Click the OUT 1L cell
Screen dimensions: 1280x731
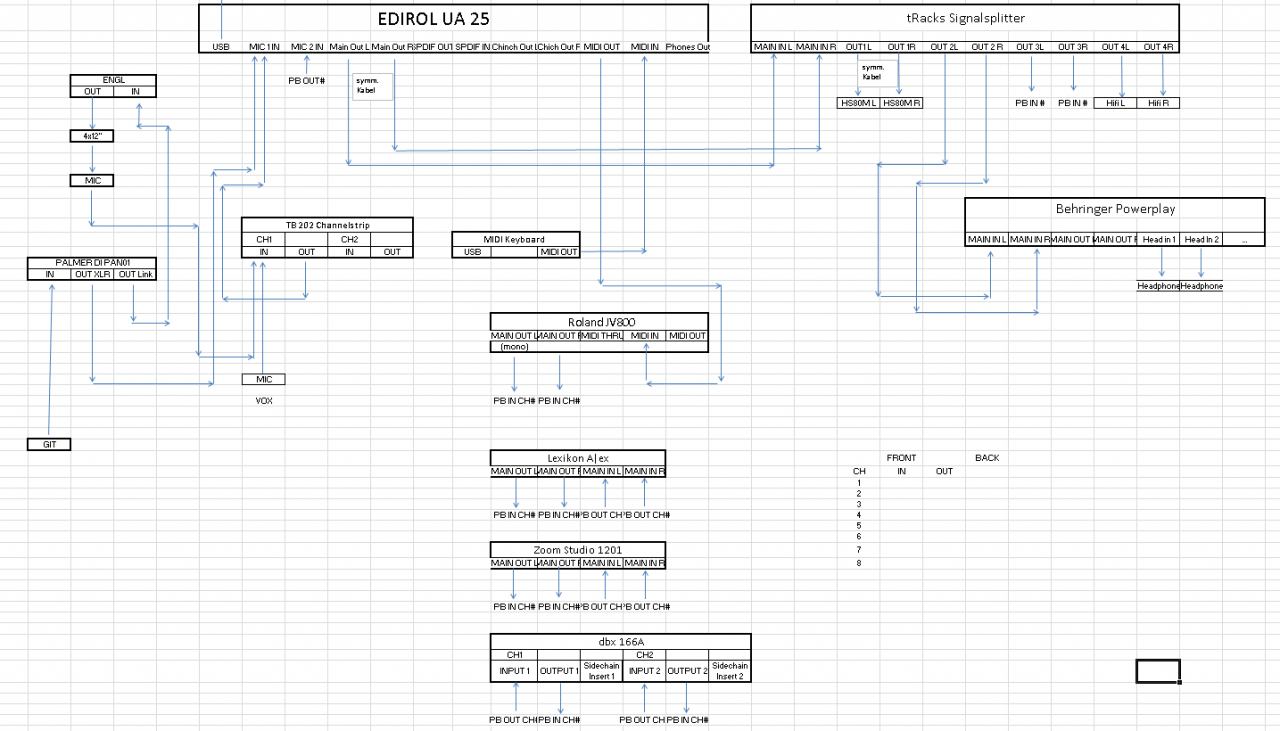point(858,47)
